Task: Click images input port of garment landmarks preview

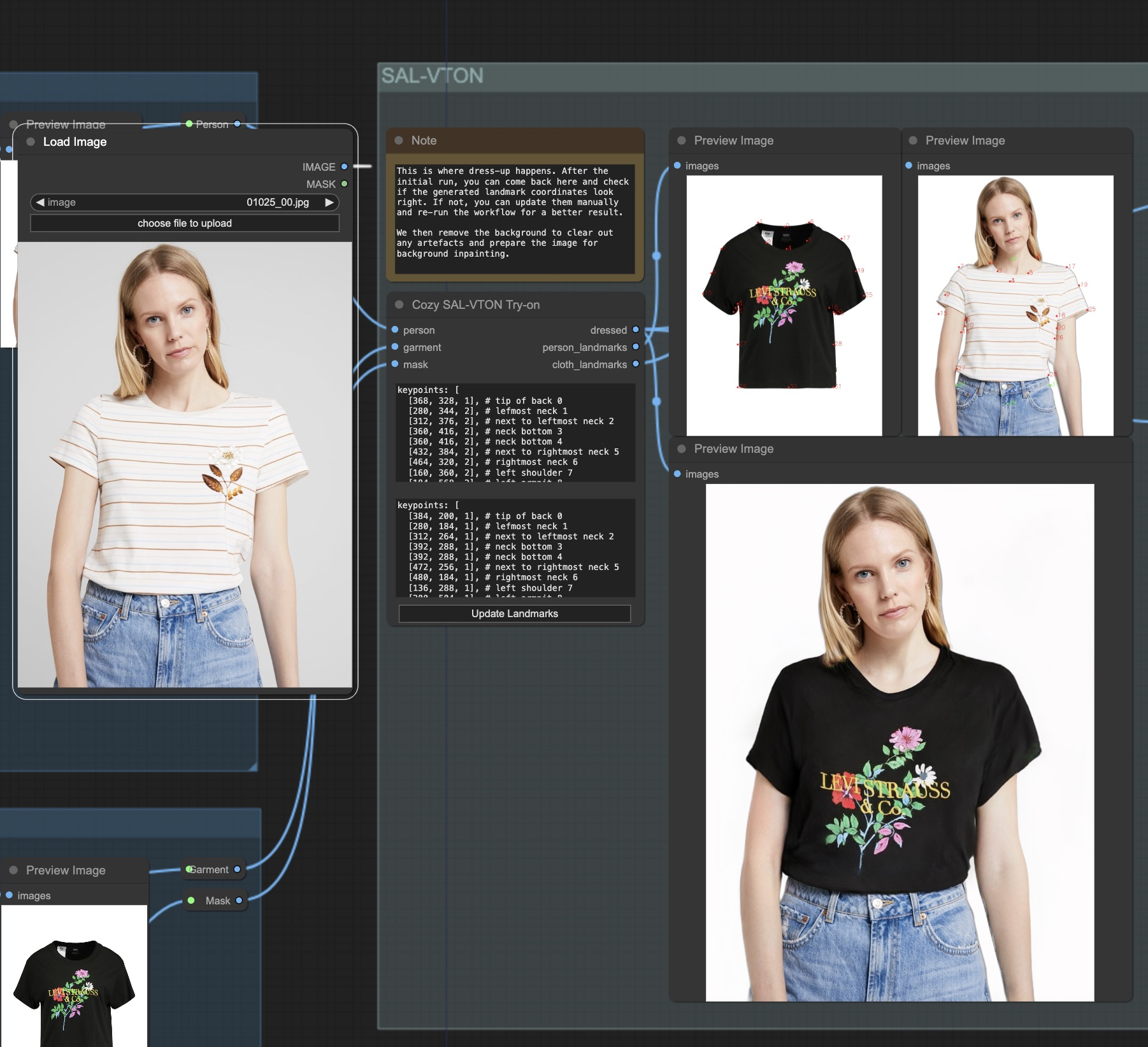Action: (677, 166)
